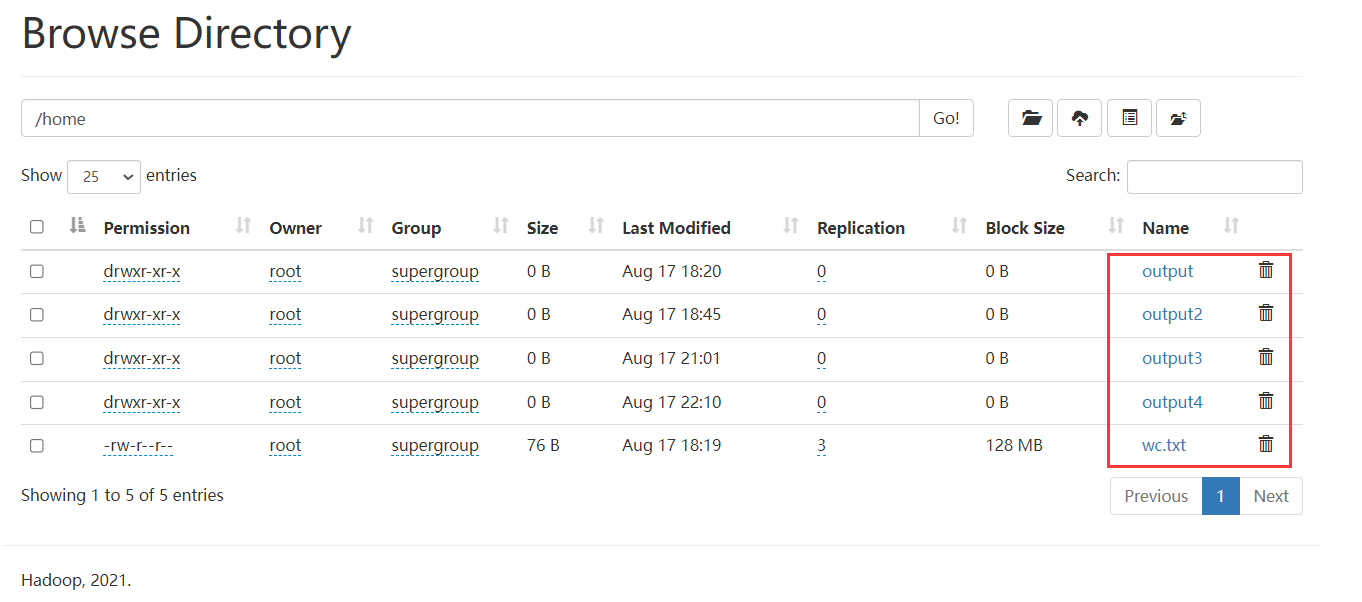Viewport: 1362px width, 602px height.
Task: Click the Aug 17 18:45 modified date
Action: tap(671, 314)
